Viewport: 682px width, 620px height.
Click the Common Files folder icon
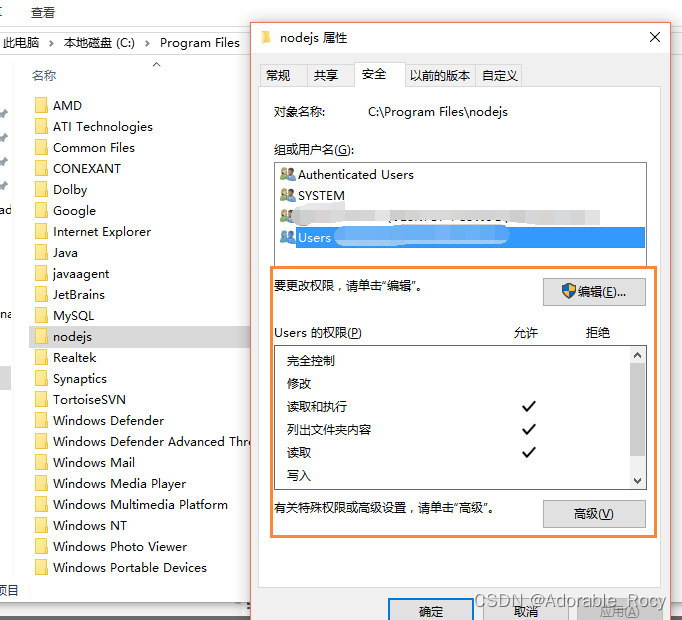tap(41, 147)
